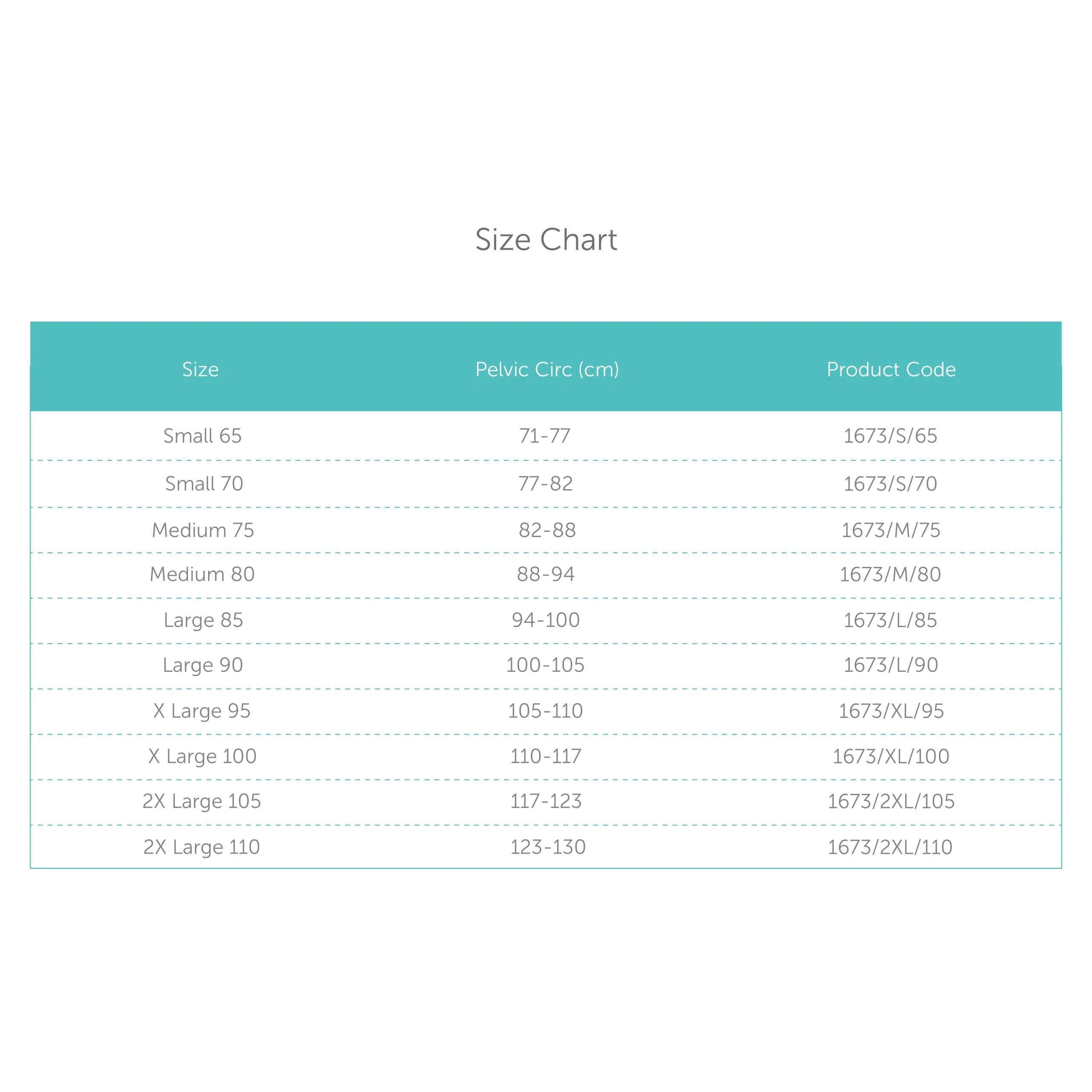The image size is (1092, 1092).
Task: Click the Medium 75 size cell
Action: click(203, 530)
